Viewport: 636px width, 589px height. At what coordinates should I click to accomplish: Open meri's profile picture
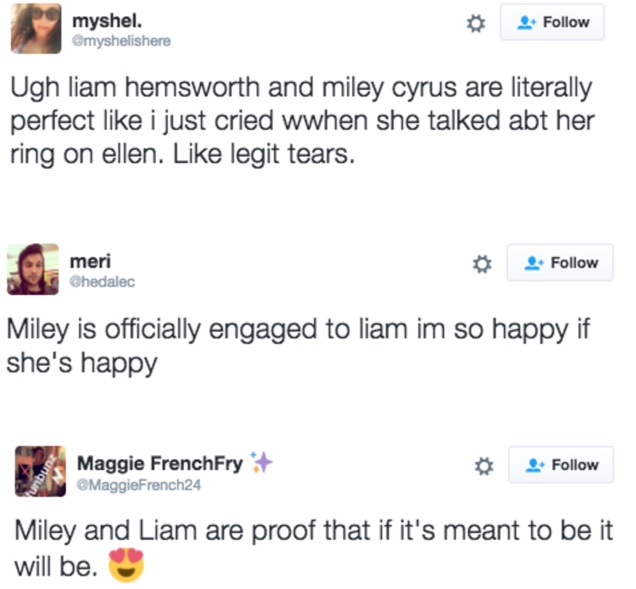[33, 268]
